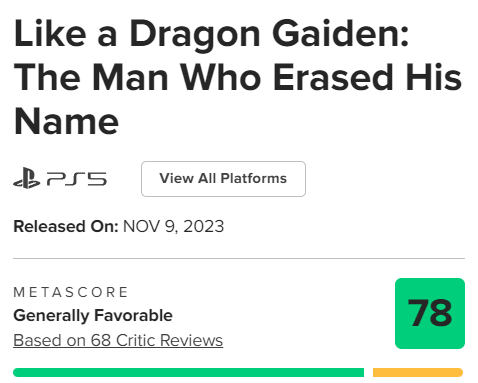
Task: Open the Based on 68 Critic Reviews link
Action: pyautogui.click(x=118, y=341)
